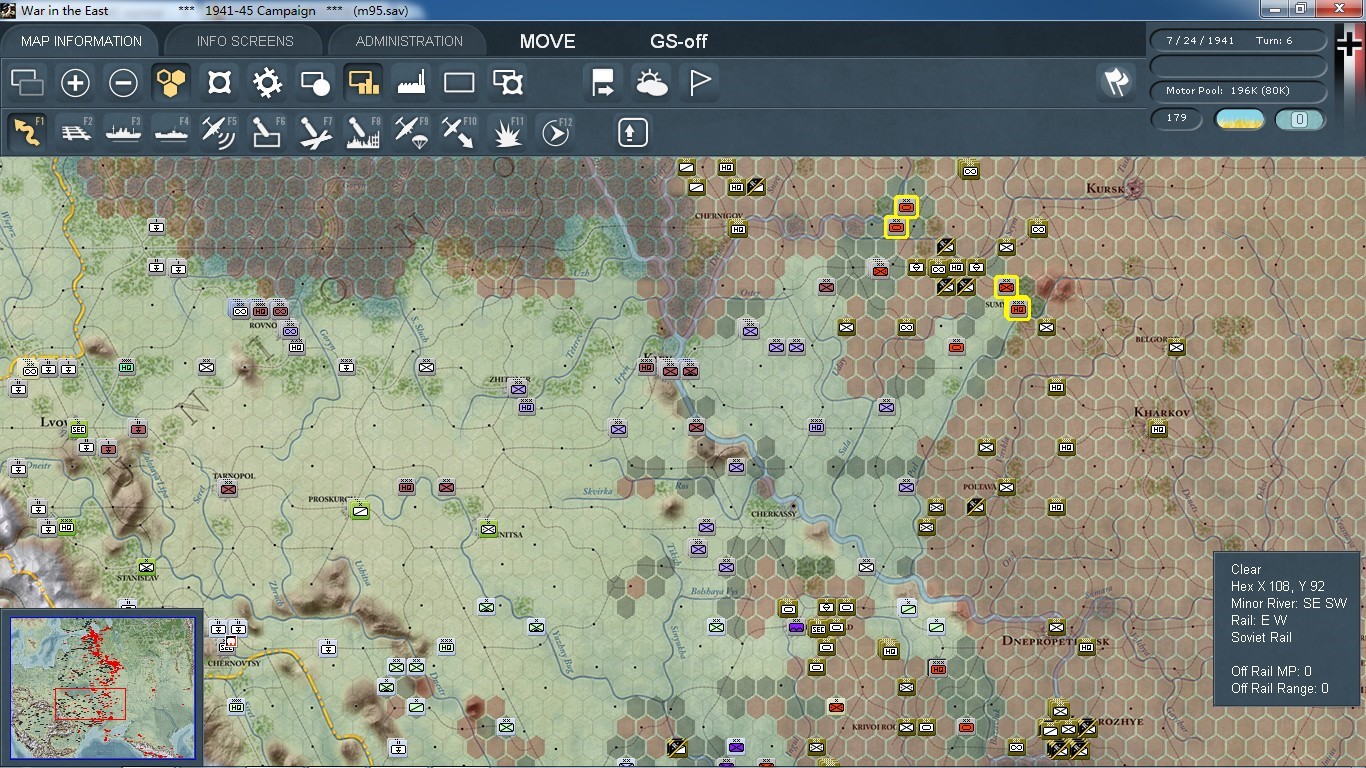Click the Cherkassy city label on map

[x=772, y=514]
